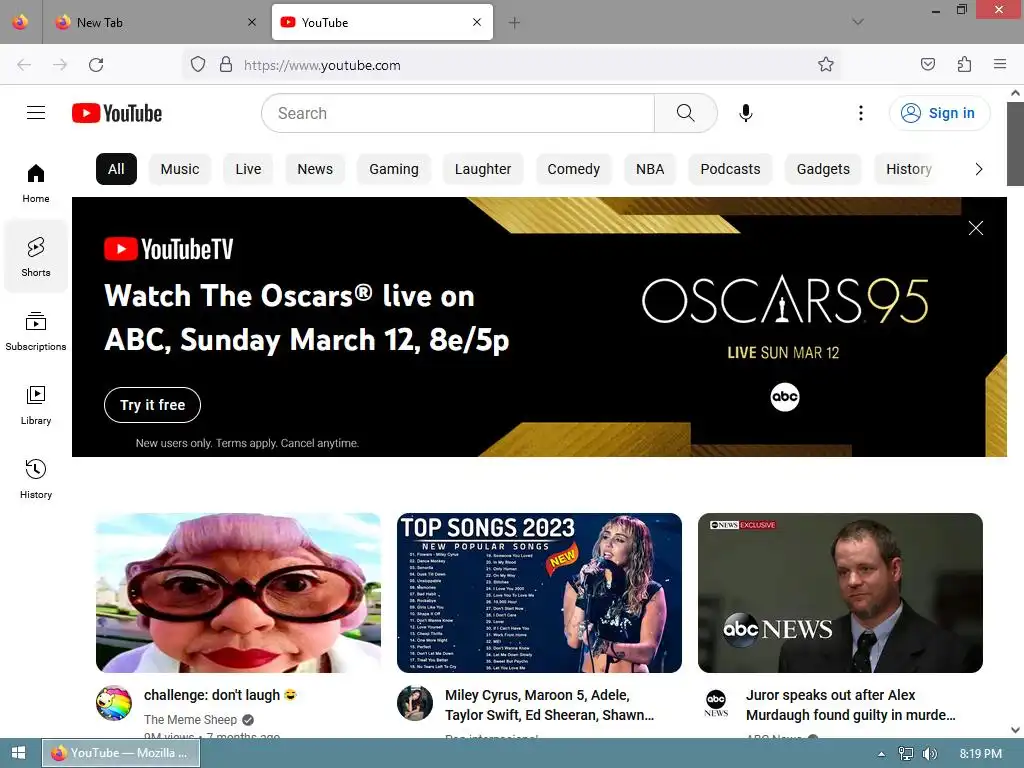Viewport: 1024px width, 768px height.
Task: Open Subscriptions in the sidebar
Action: click(x=36, y=332)
